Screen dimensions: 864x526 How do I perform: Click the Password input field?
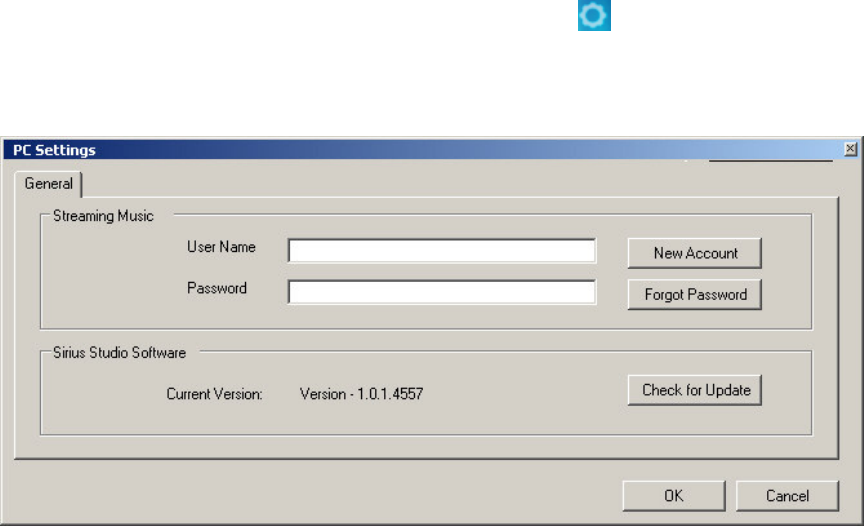click(441, 292)
